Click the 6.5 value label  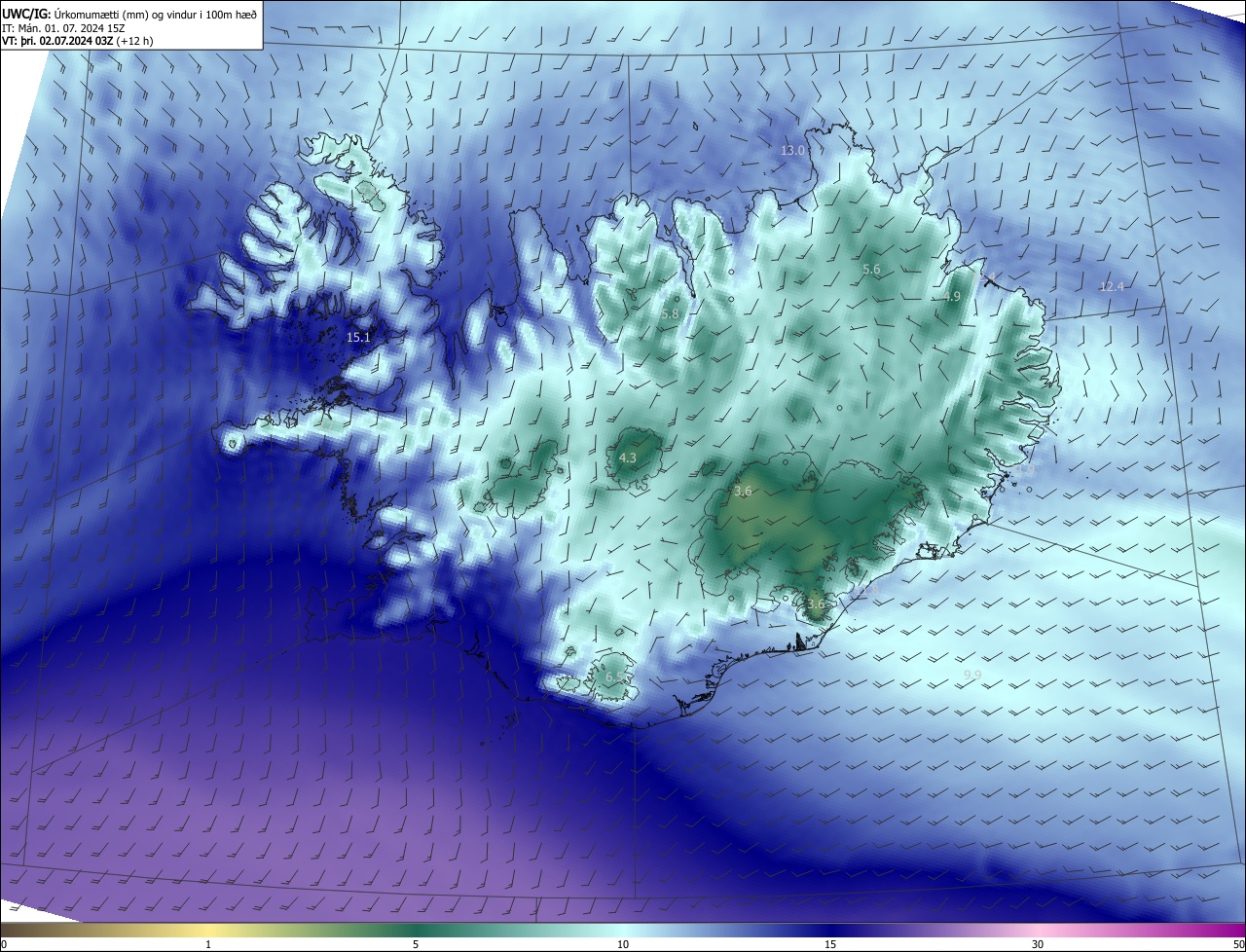(614, 677)
